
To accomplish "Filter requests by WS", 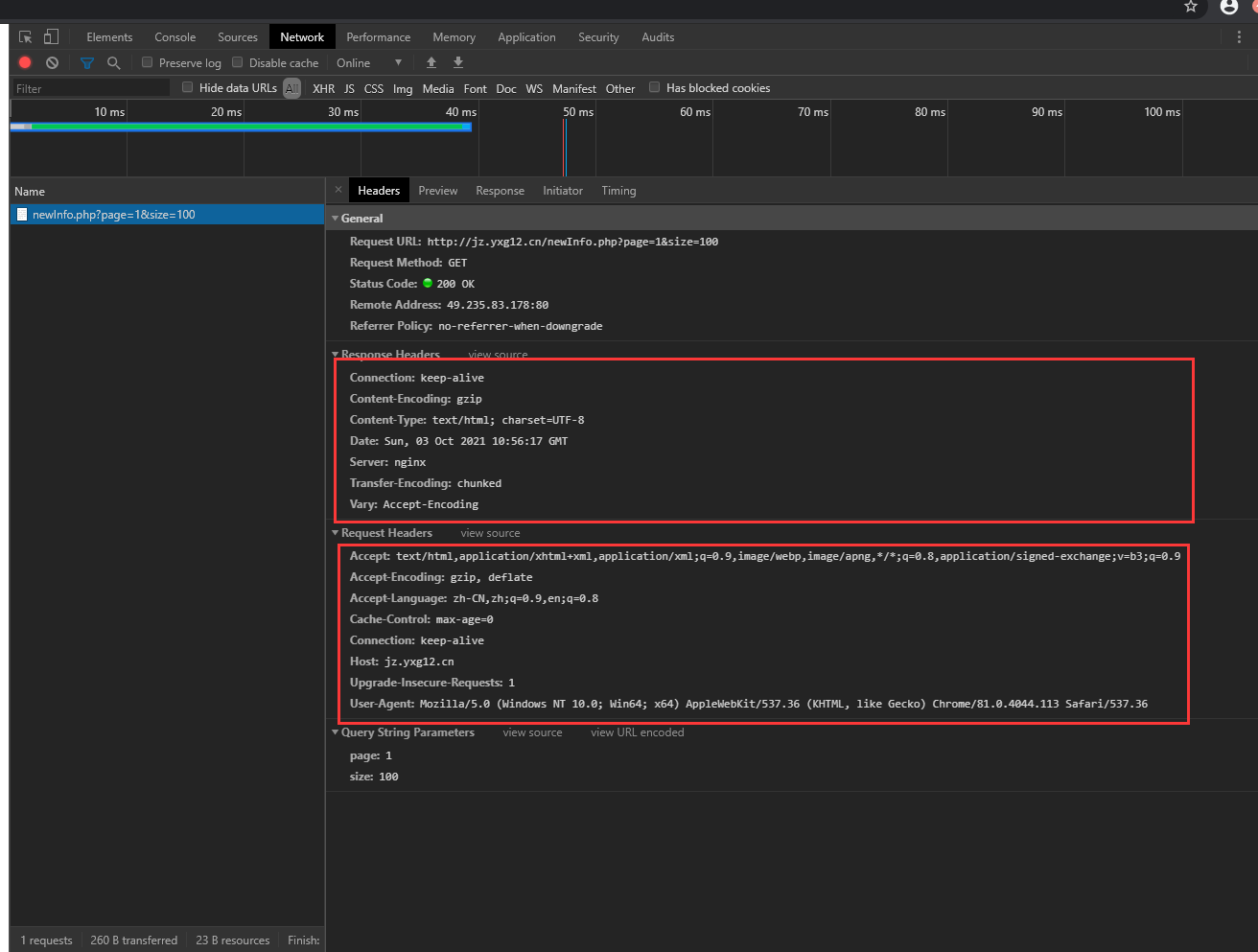I will (534, 88).
